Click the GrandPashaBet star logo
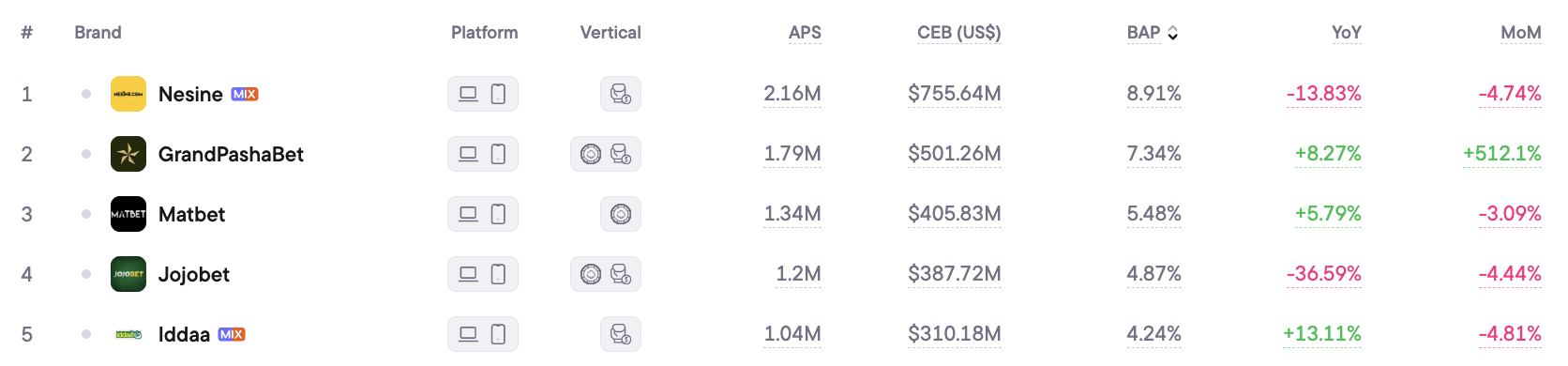1568x366 pixels. (128, 154)
